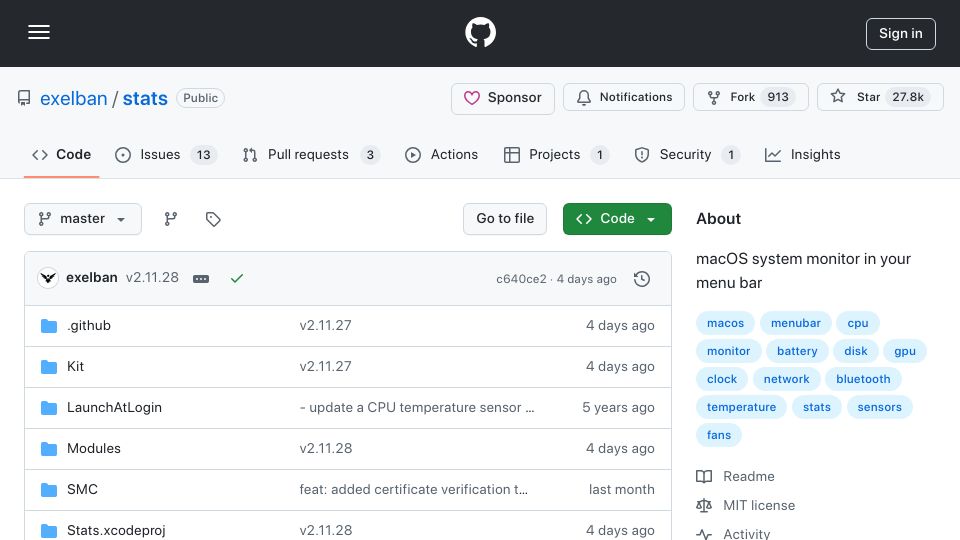Click the folder icon beside Modules
Viewport: 960px width, 540px height.
pyautogui.click(x=49, y=449)
